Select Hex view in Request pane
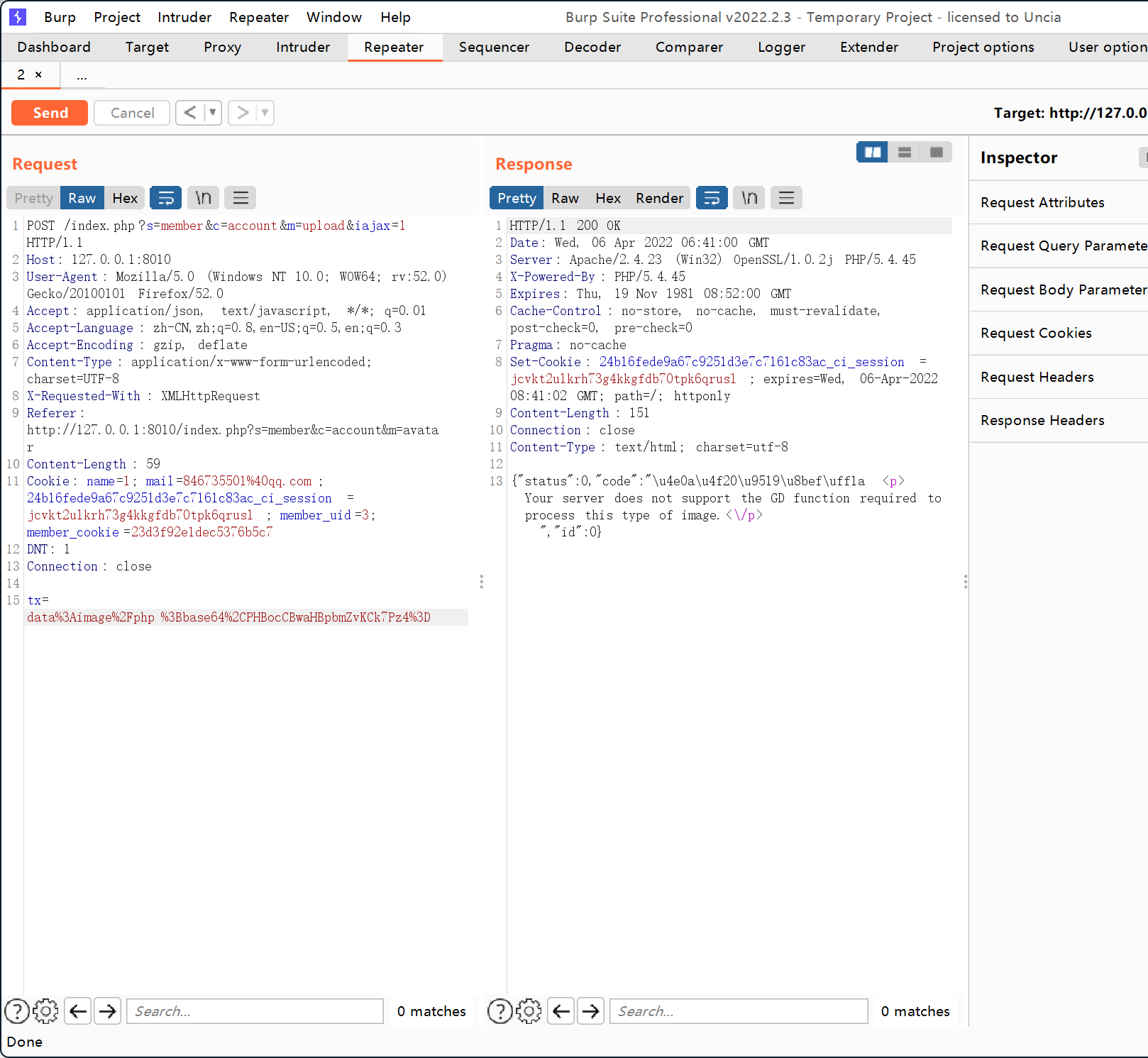 click(125, 198)
